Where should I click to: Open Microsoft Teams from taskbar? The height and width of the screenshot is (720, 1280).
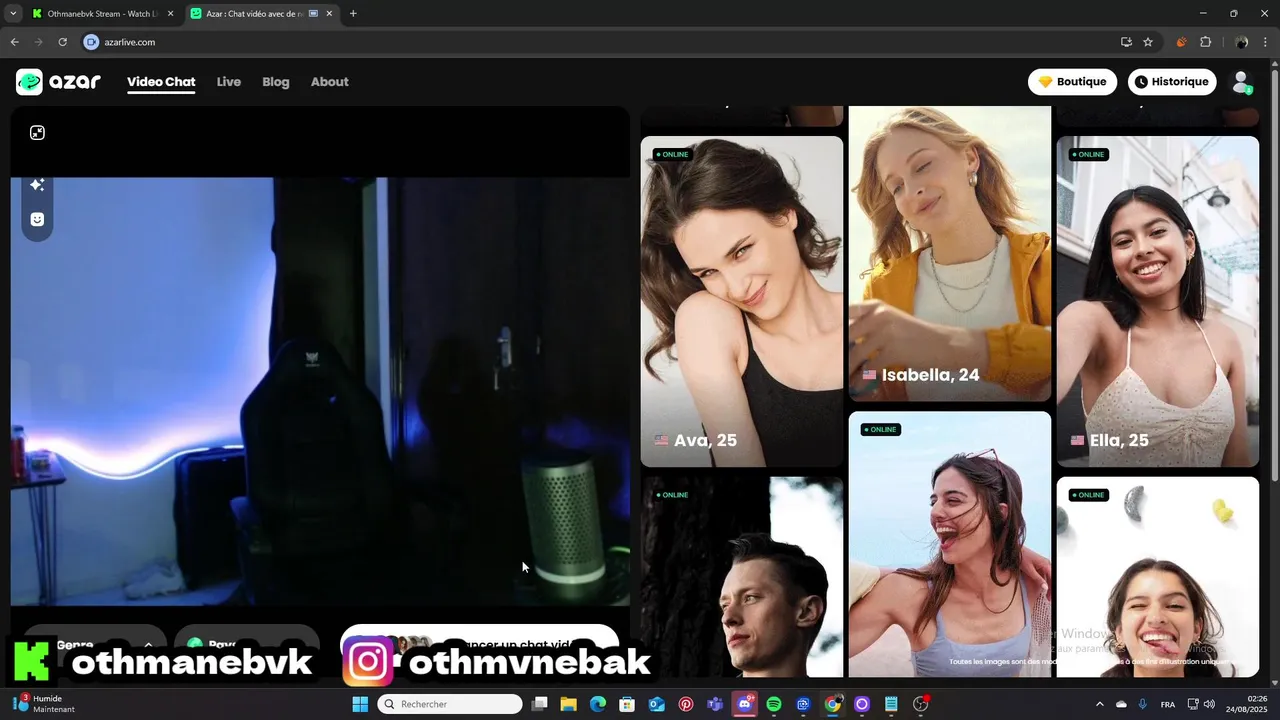pyautogui.click(x=715, y=704)
